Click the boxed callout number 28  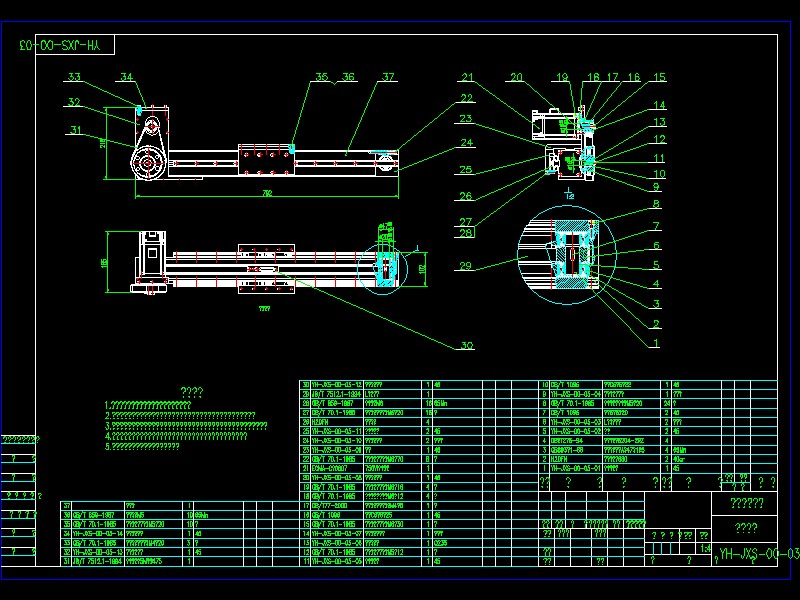click(x=465, y=233)
